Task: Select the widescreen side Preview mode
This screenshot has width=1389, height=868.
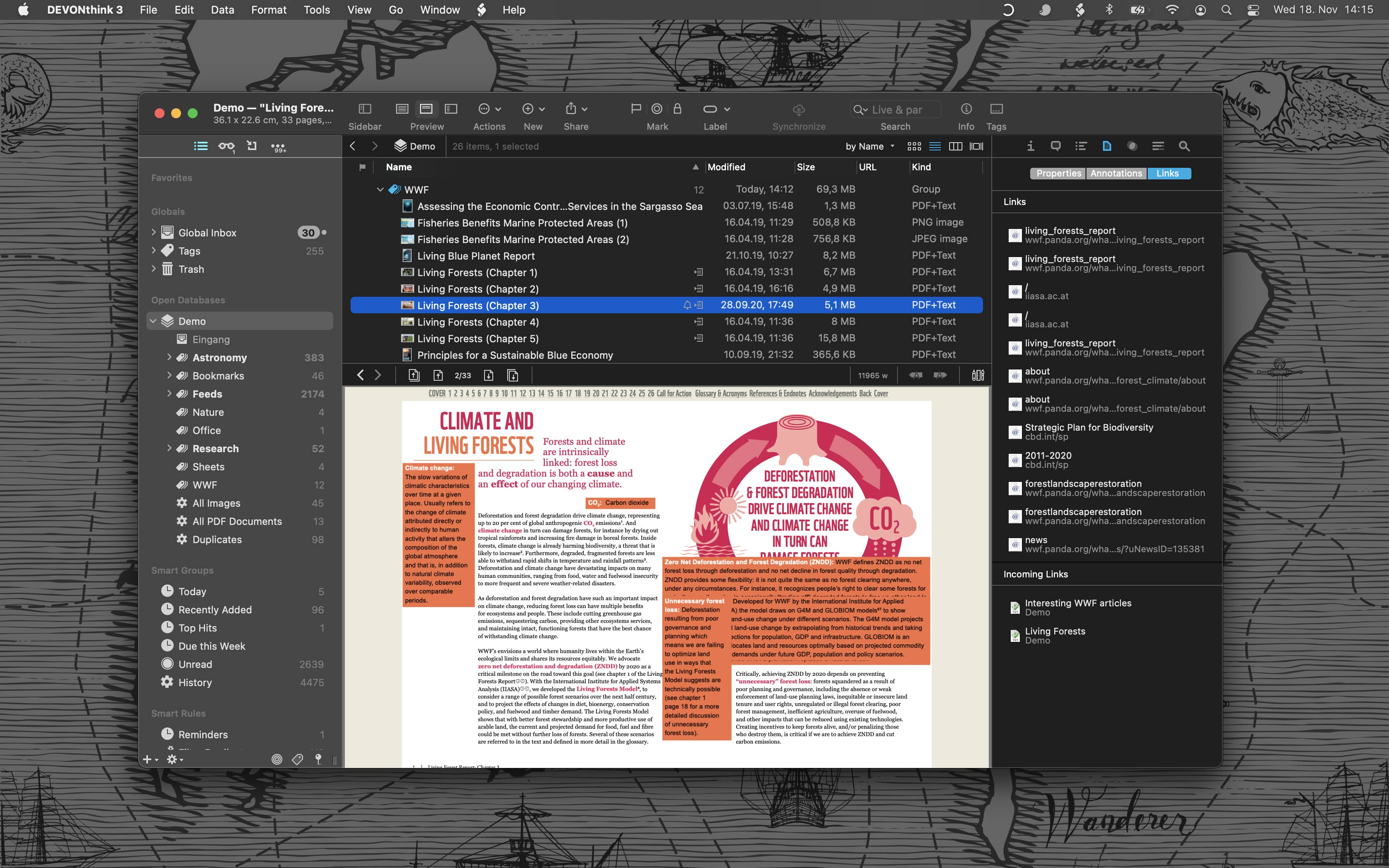Action: click(x=451, y=109)
